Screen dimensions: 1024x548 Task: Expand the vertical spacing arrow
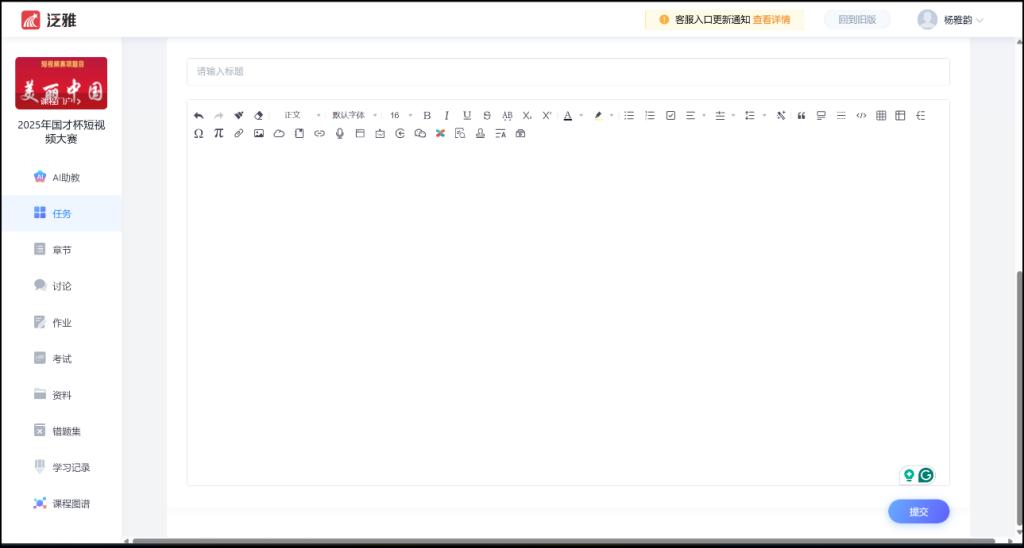tap(733, 116)
